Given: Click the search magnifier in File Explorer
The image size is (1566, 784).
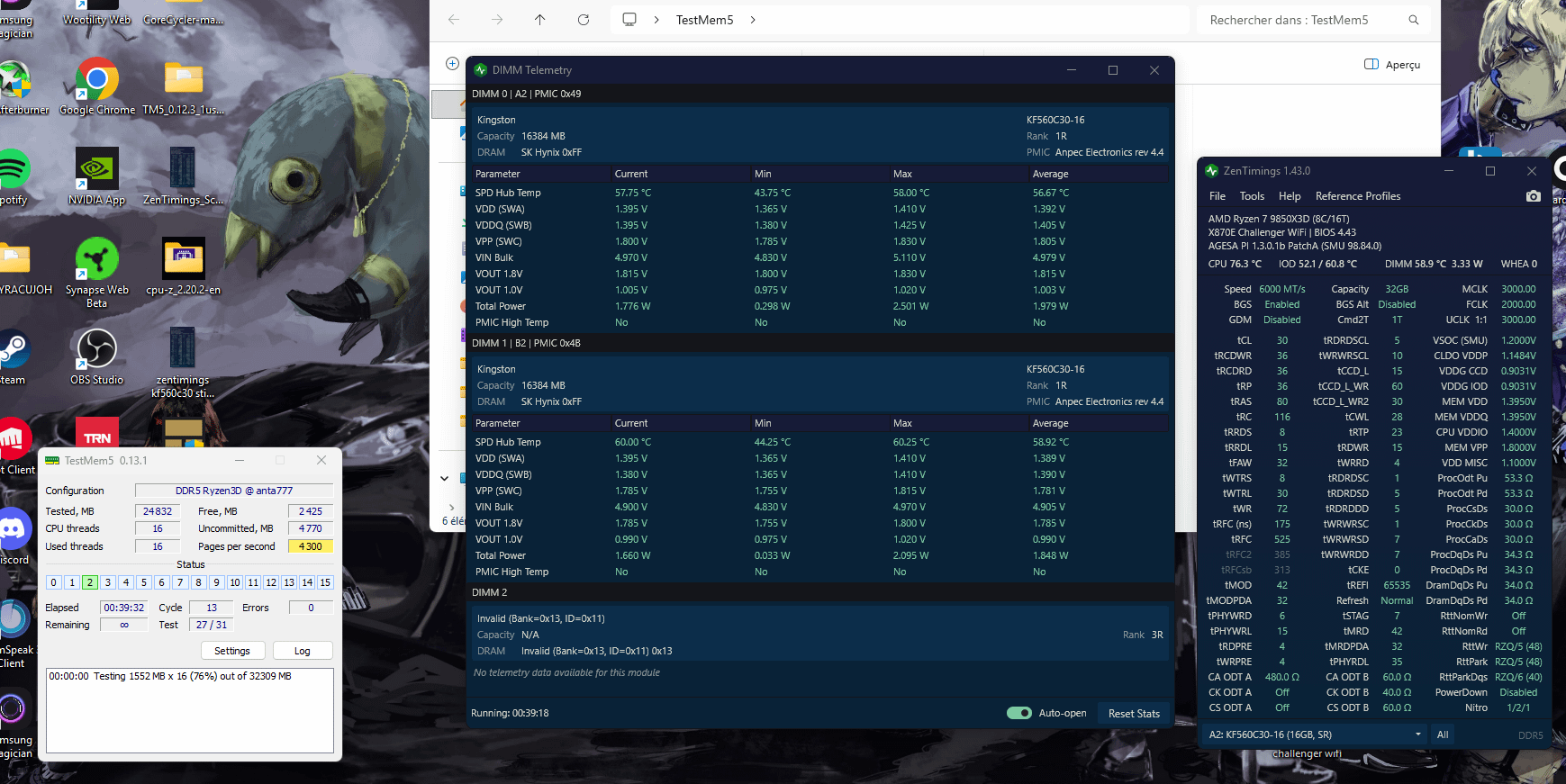Looking at the screenshot, I should pyautogui.click(x=1414, y=20).
